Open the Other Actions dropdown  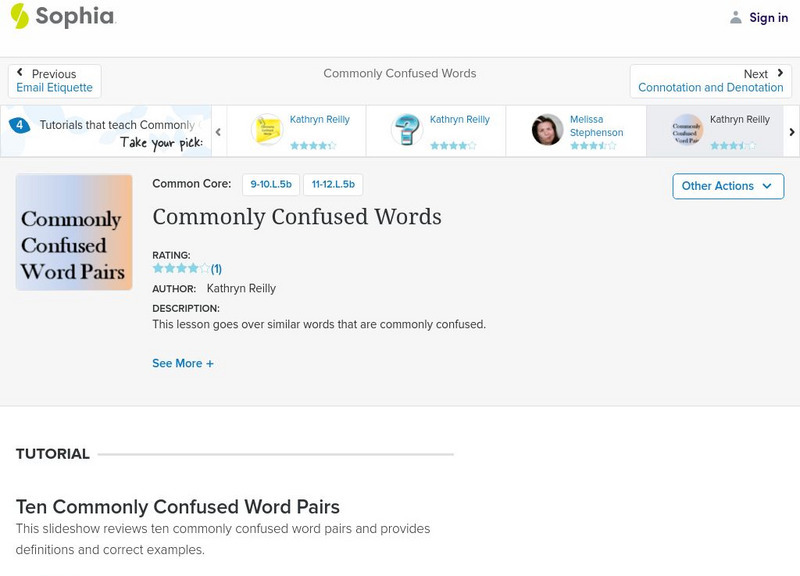pyautogui.click(x=727, y=186)
